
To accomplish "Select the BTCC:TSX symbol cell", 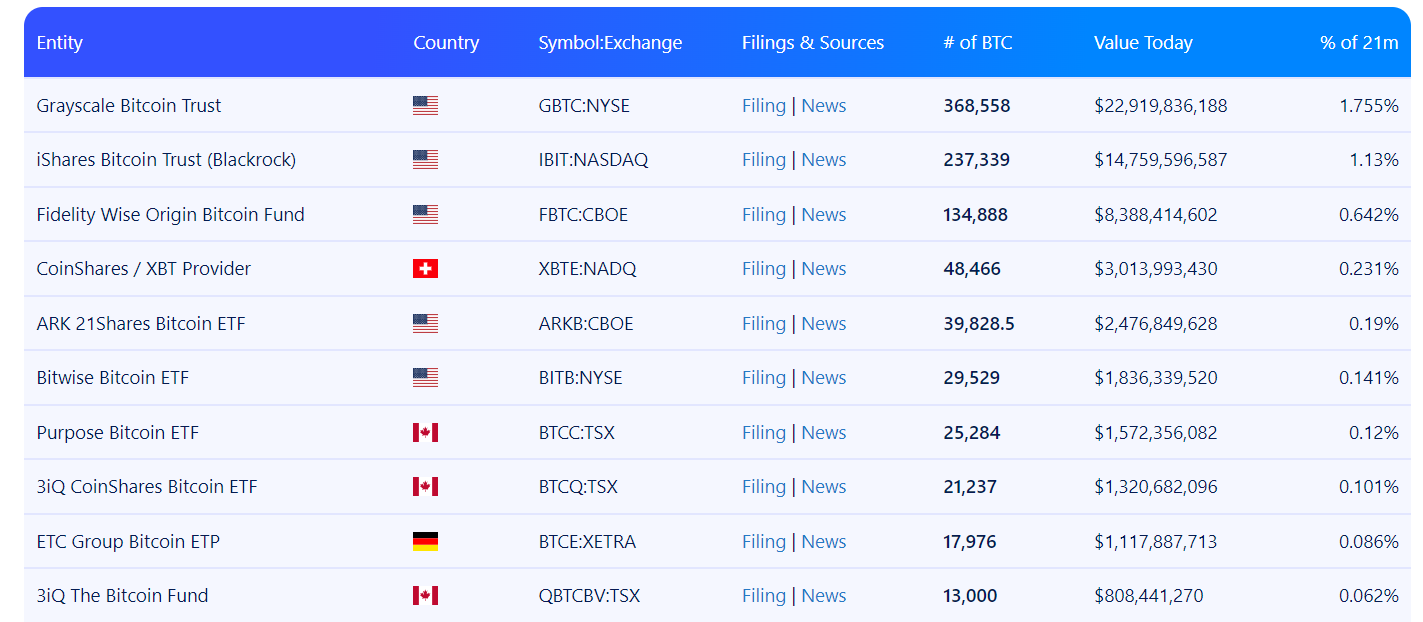I will coord(577,433).
